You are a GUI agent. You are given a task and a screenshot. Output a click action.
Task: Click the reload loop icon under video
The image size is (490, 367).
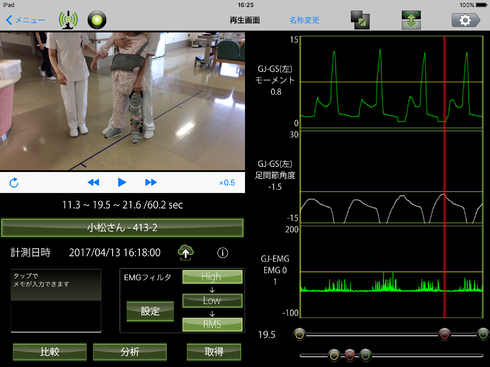14,183
